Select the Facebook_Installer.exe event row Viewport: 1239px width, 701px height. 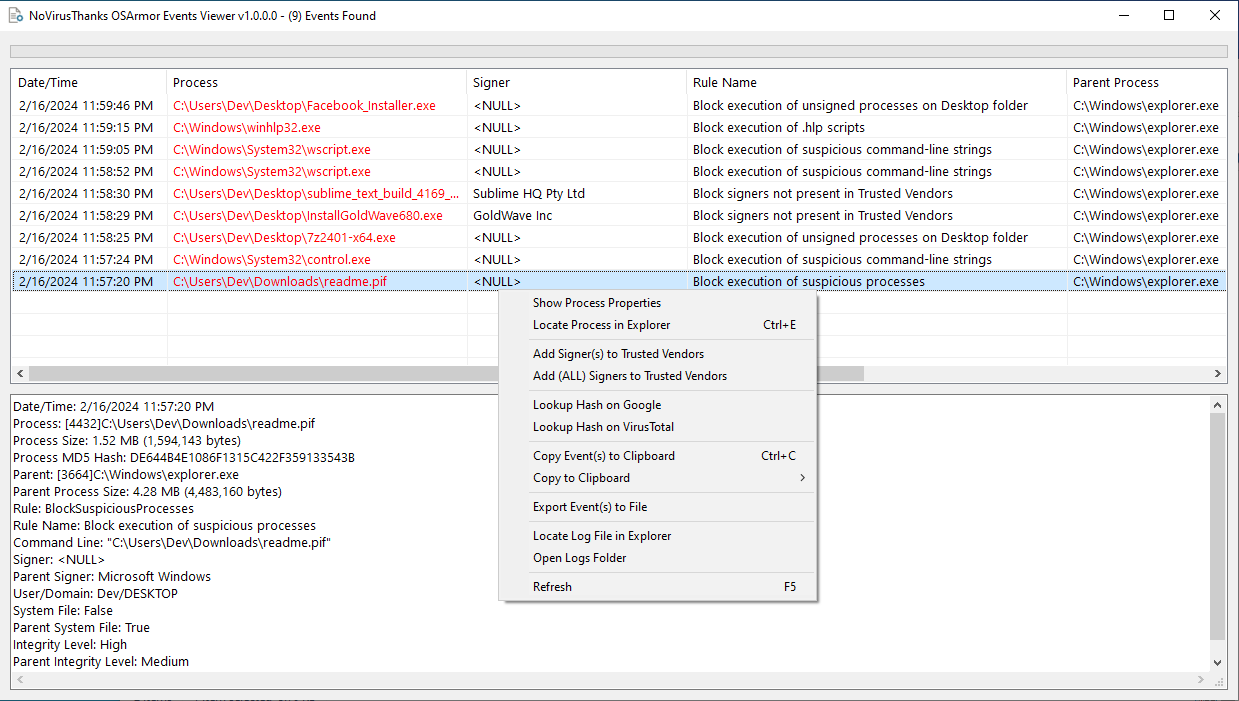click(619, 105)
